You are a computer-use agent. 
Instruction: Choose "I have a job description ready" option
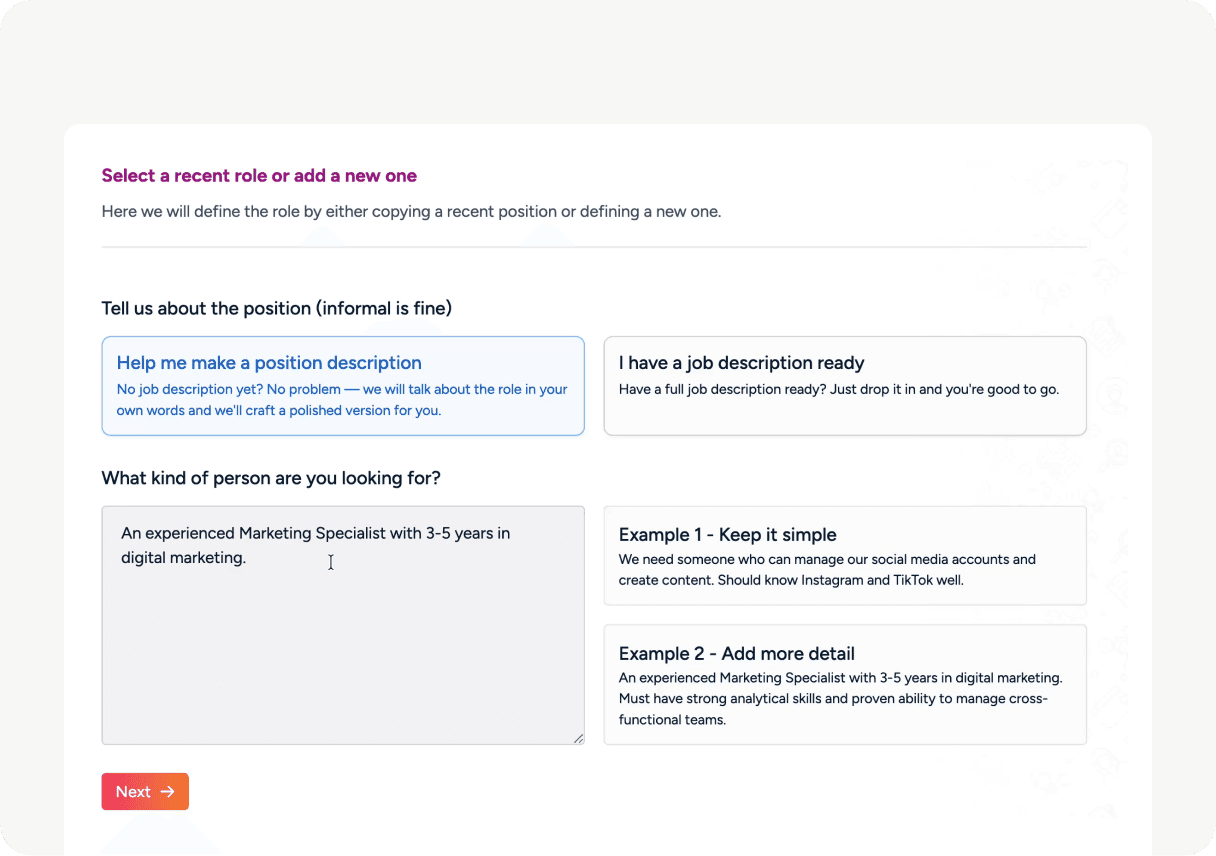[x=741, y=363]
